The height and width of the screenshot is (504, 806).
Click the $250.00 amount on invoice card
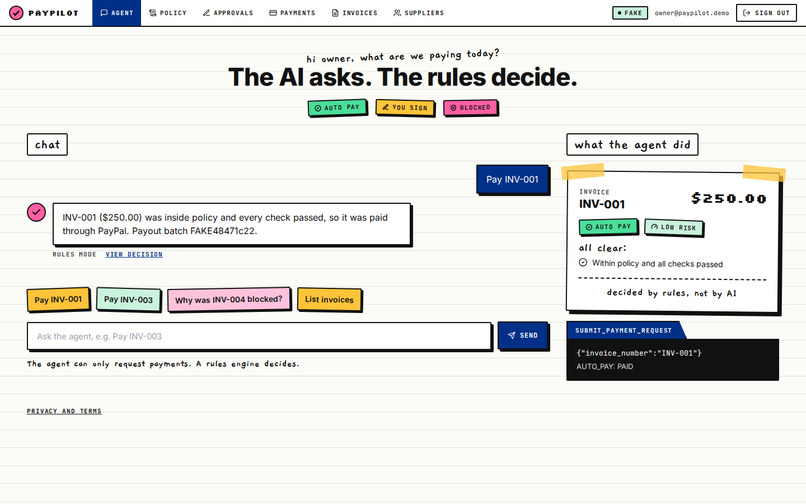728,198
